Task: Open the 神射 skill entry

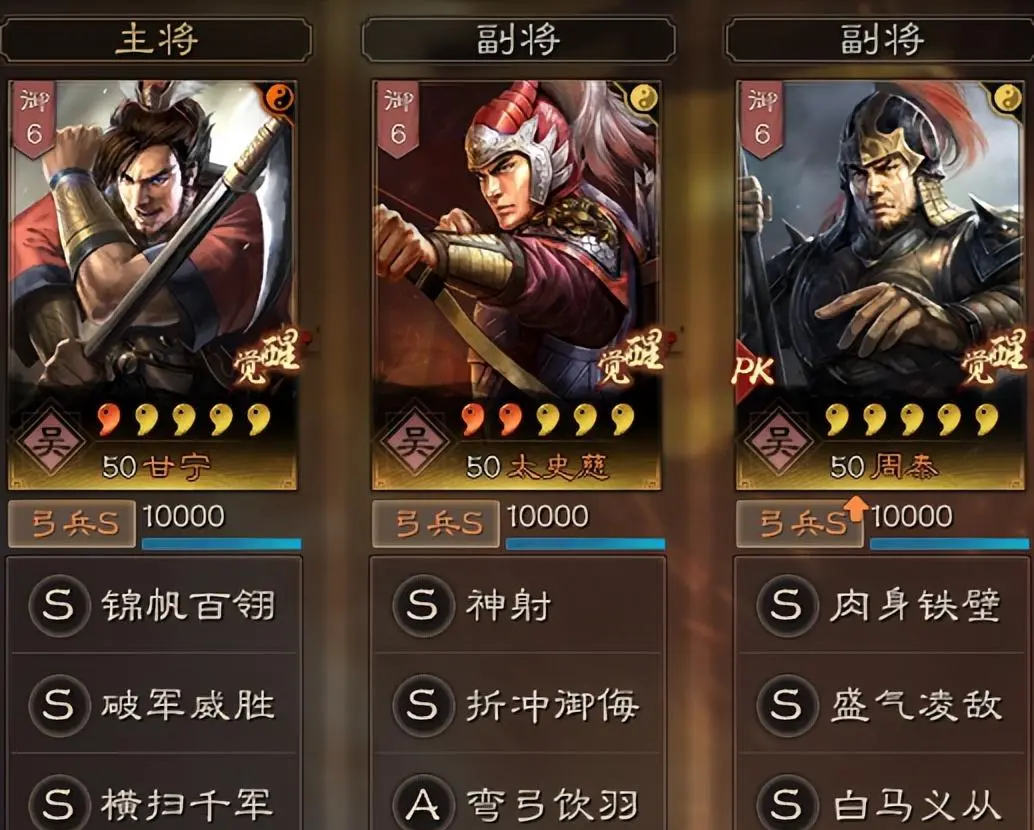Action: tap(518, 605)
